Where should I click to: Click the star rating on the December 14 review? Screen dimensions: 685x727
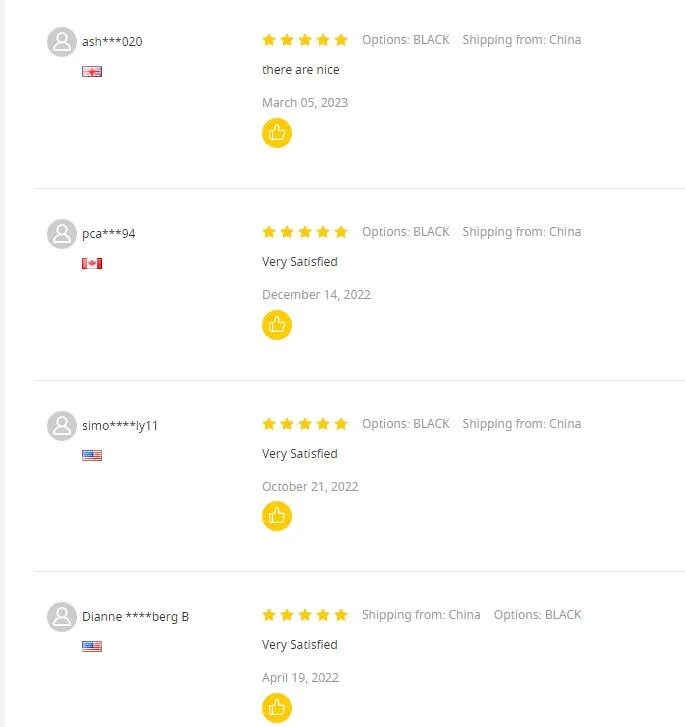pos(305,232)
